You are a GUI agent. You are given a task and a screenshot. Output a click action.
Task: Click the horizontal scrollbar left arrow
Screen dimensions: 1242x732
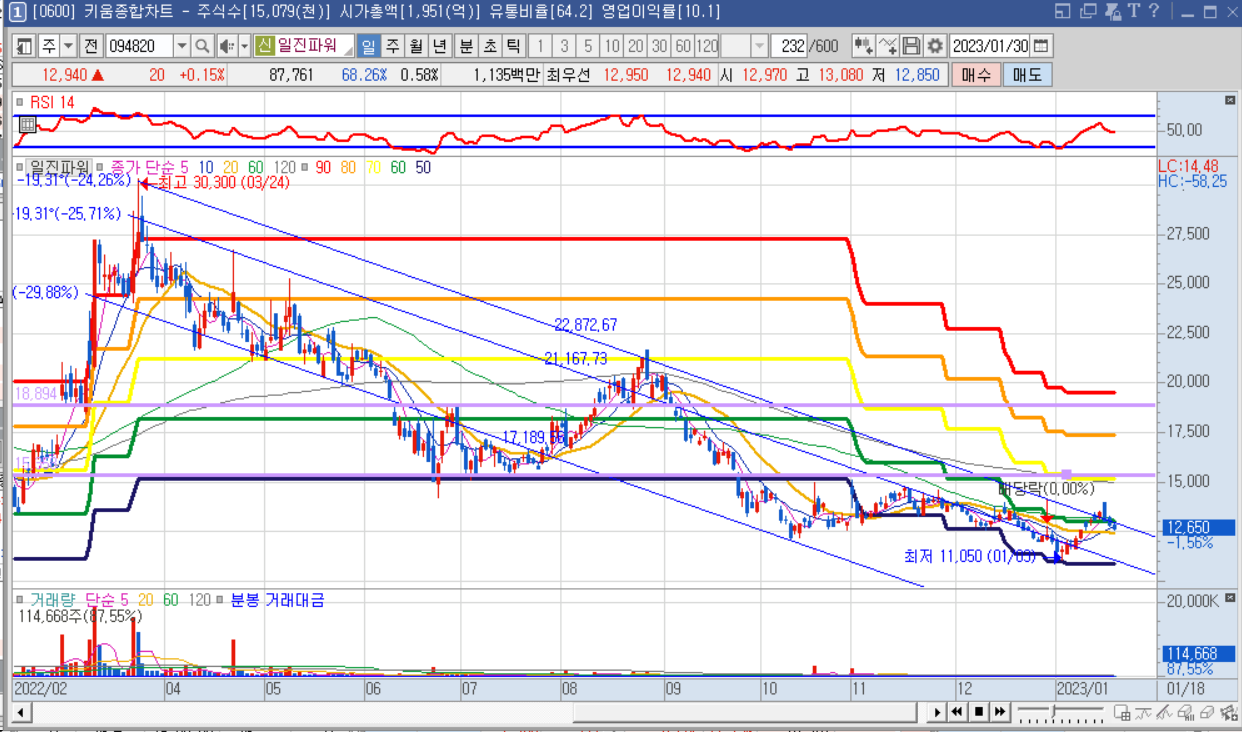pyautogui.click(x=20, y=713)
